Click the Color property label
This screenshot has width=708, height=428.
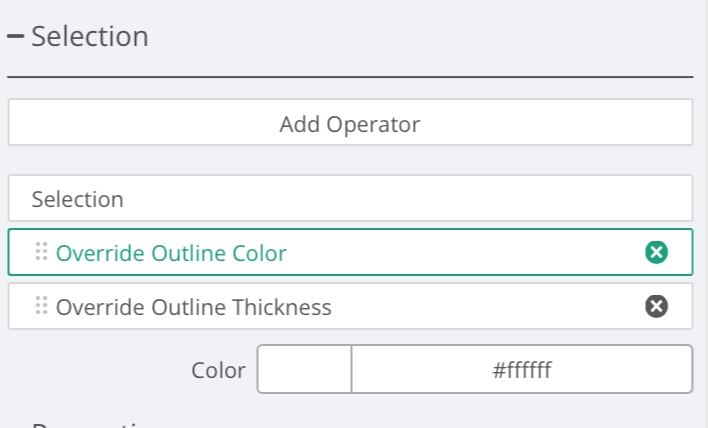(x=218, y=371)
